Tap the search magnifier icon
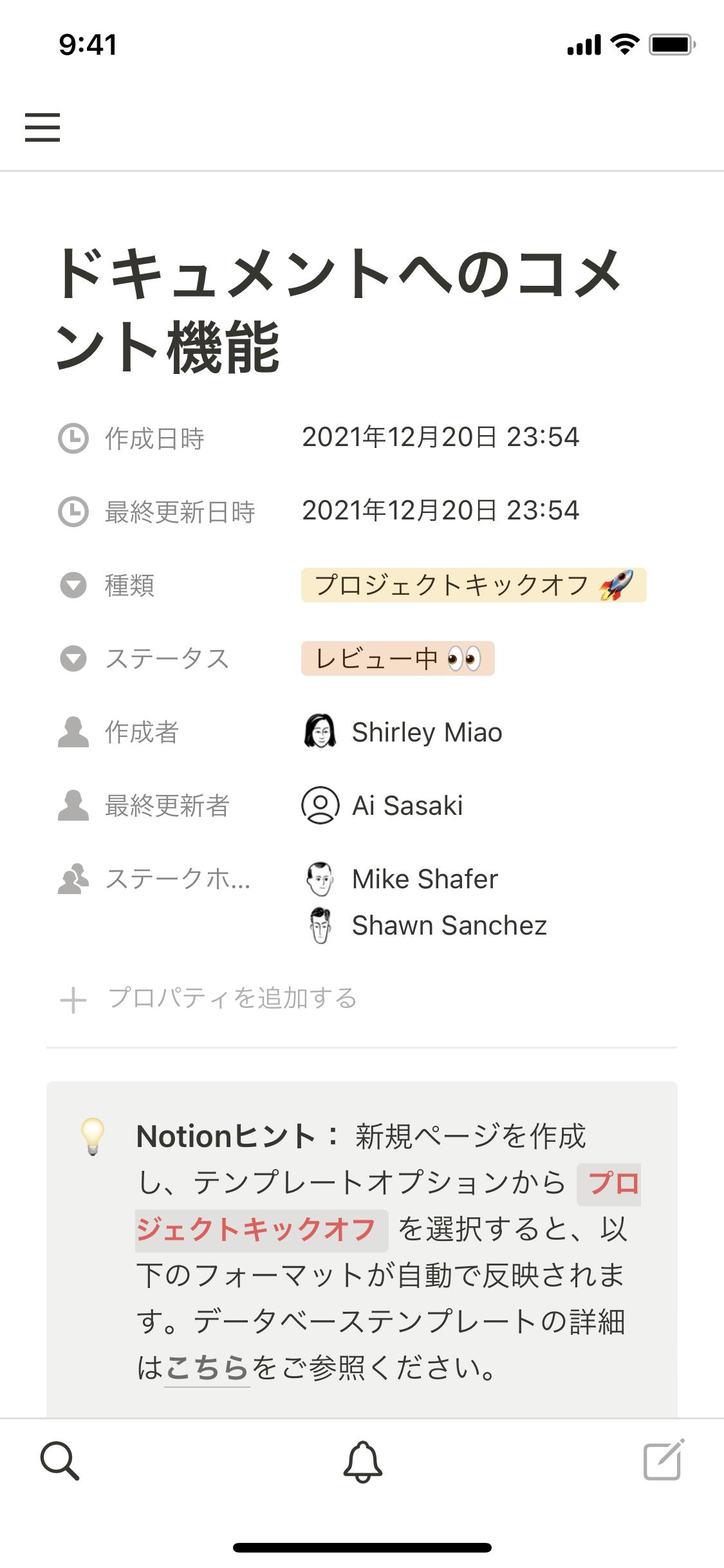Screen dimensions: 724x1568 pyautogui.click(x=60, y=1461)
